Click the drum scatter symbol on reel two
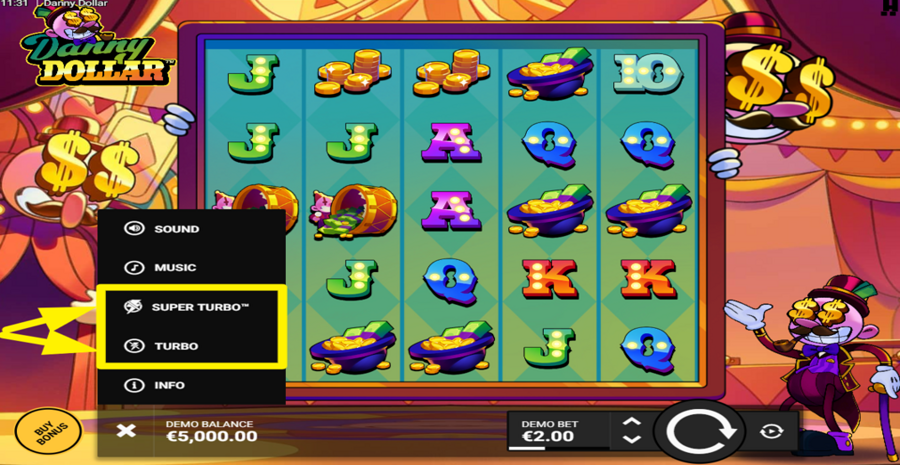 [353, 212]
